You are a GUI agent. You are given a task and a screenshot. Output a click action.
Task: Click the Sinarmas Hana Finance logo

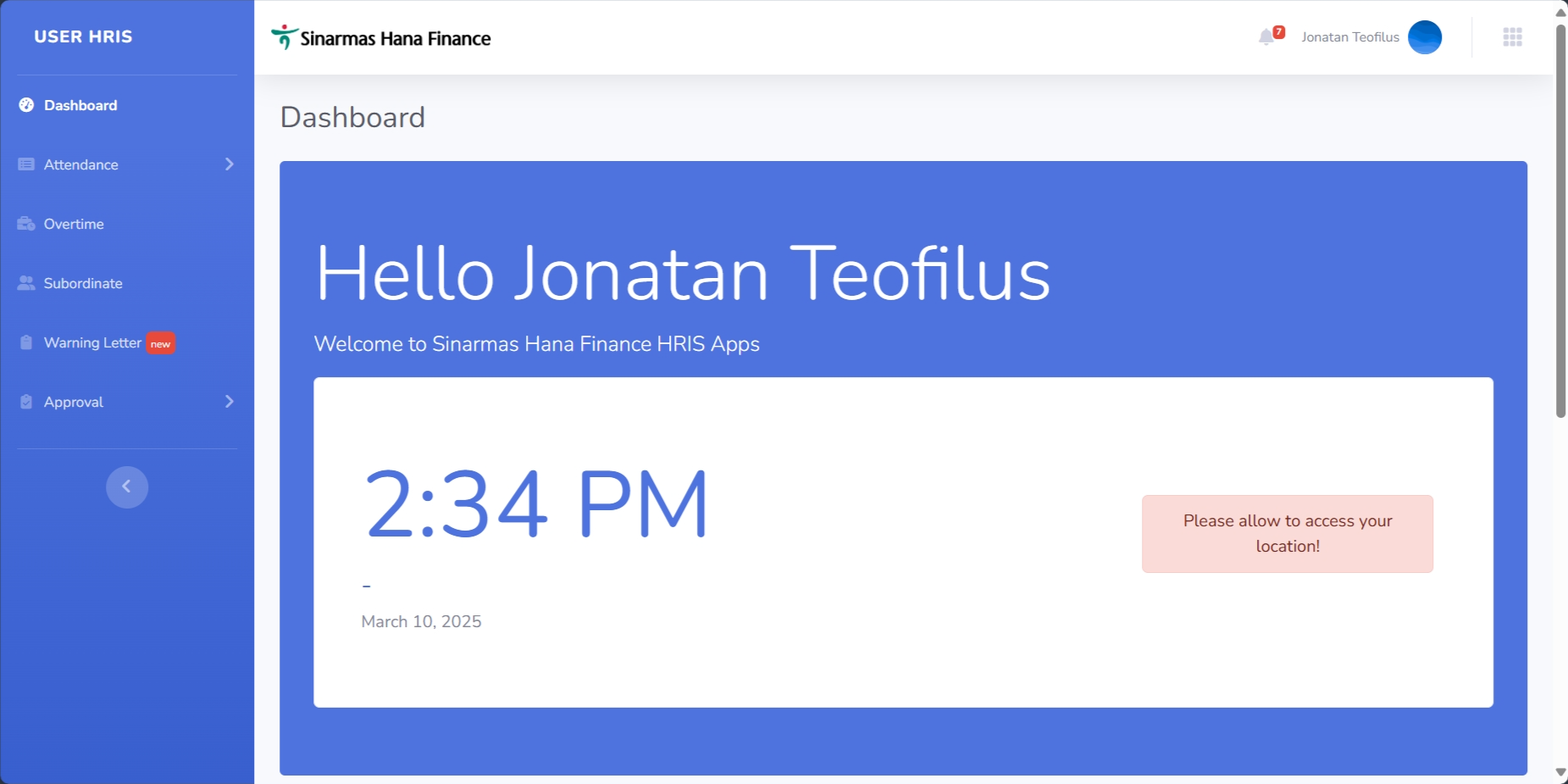pyautogui.click(x=381, y=37)
